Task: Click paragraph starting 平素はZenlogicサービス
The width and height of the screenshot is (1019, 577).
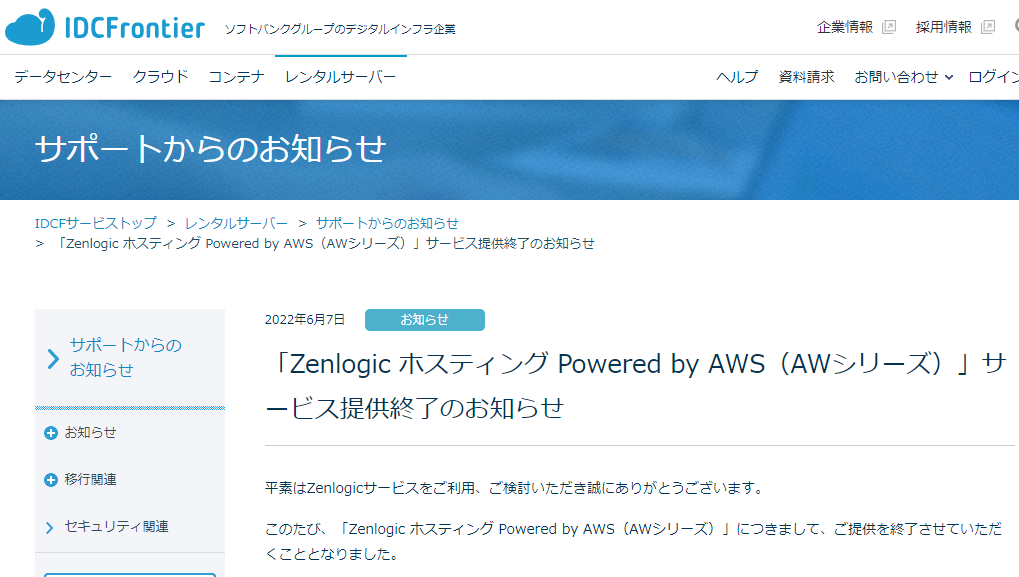Action: (x=515, y=488)
